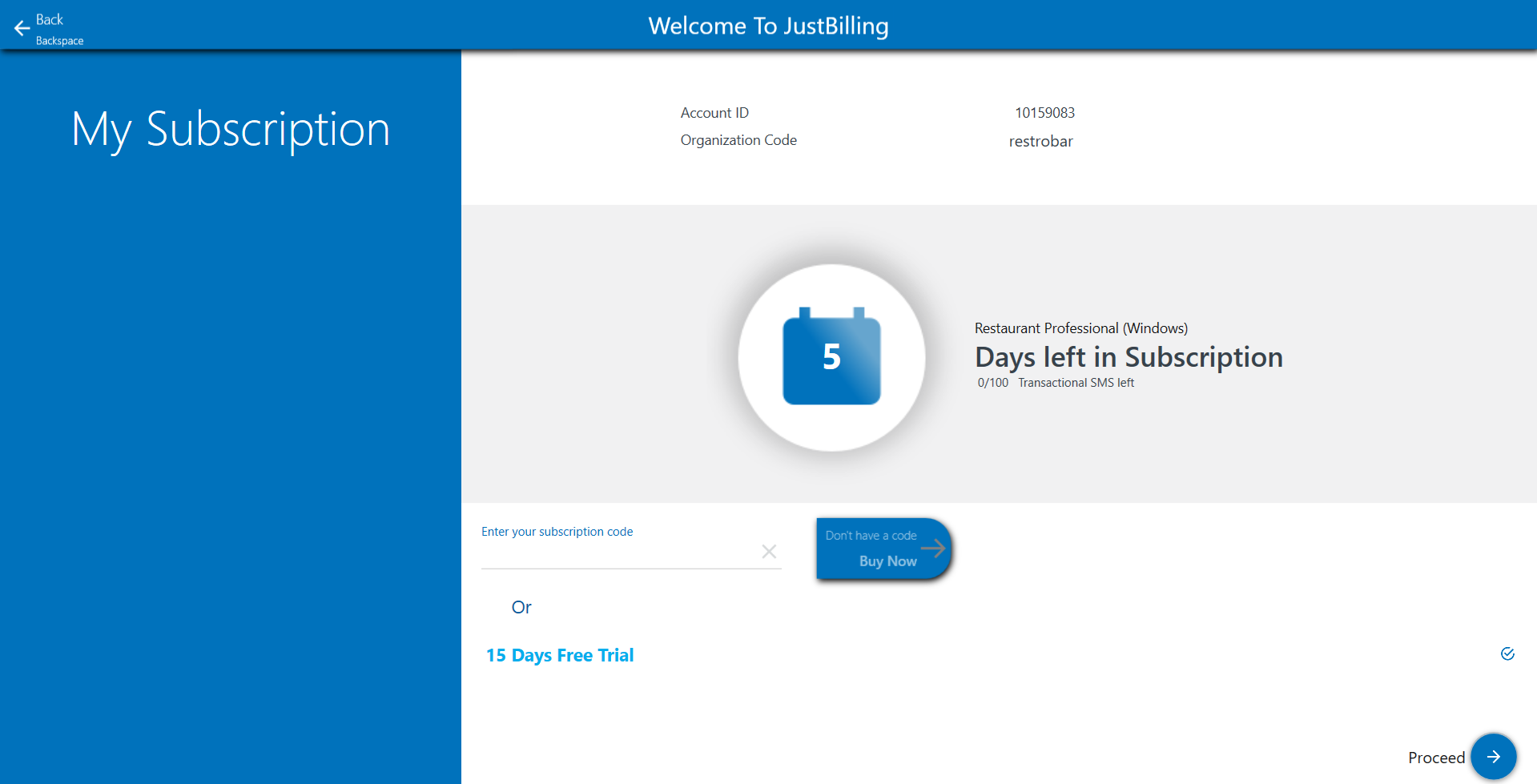The width and height of the screenshot is (1537, 784).
Task: Click the arrow inside Buy Now button
Action: pos(933,548)
